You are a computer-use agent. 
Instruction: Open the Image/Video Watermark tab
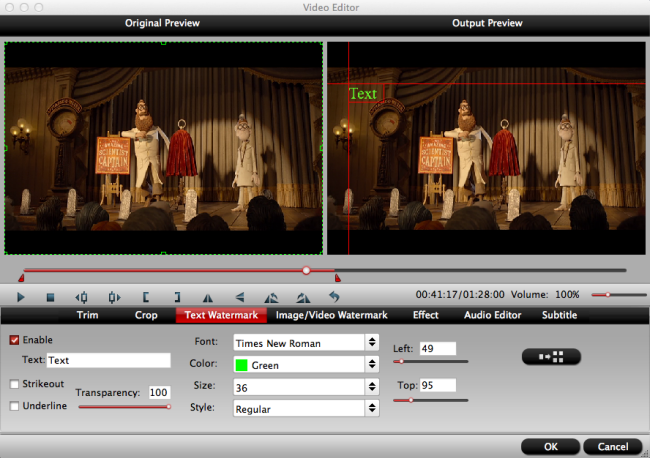coord(332,315)
